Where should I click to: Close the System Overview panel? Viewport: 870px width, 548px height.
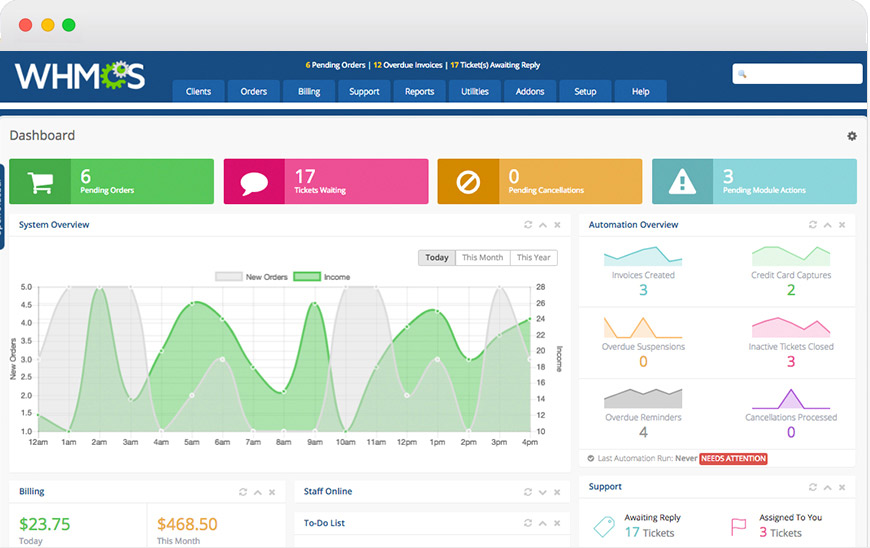pyautogui.click(x=557, y=225)
